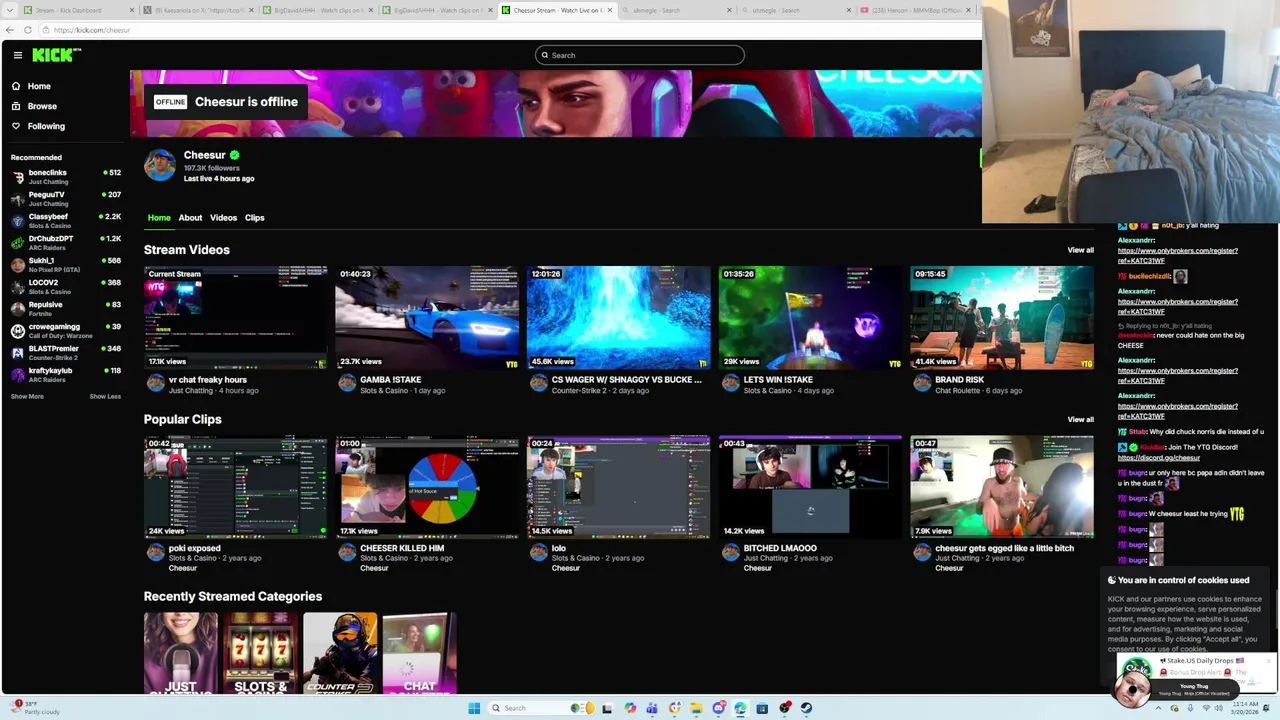Switch to About channel tab

(x=190, y=217)
